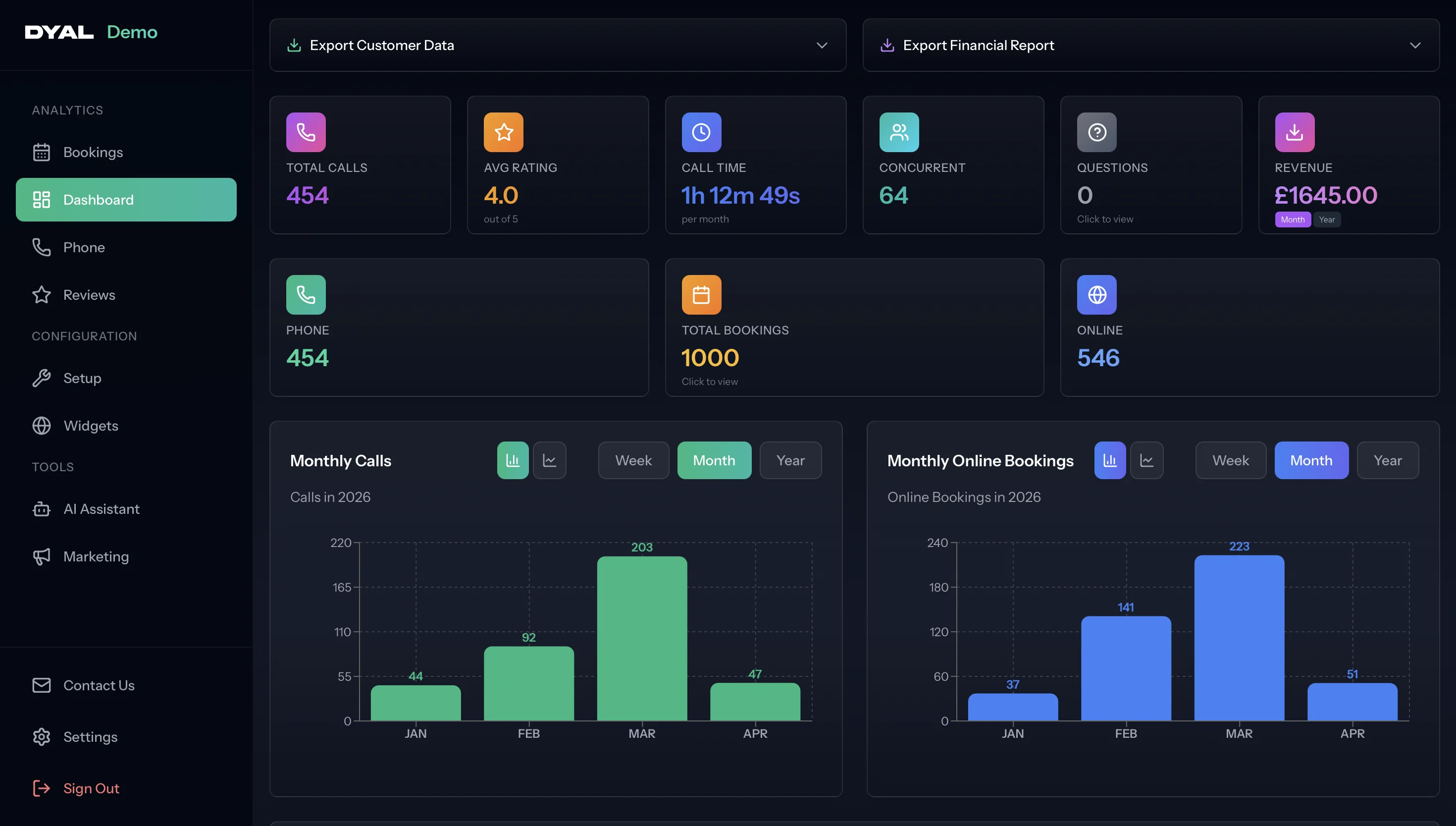Image resolution: width=1456 pixels, height=826 pixels.
Task: Show Online Bookings by Week
Action: pos(1230,461)
